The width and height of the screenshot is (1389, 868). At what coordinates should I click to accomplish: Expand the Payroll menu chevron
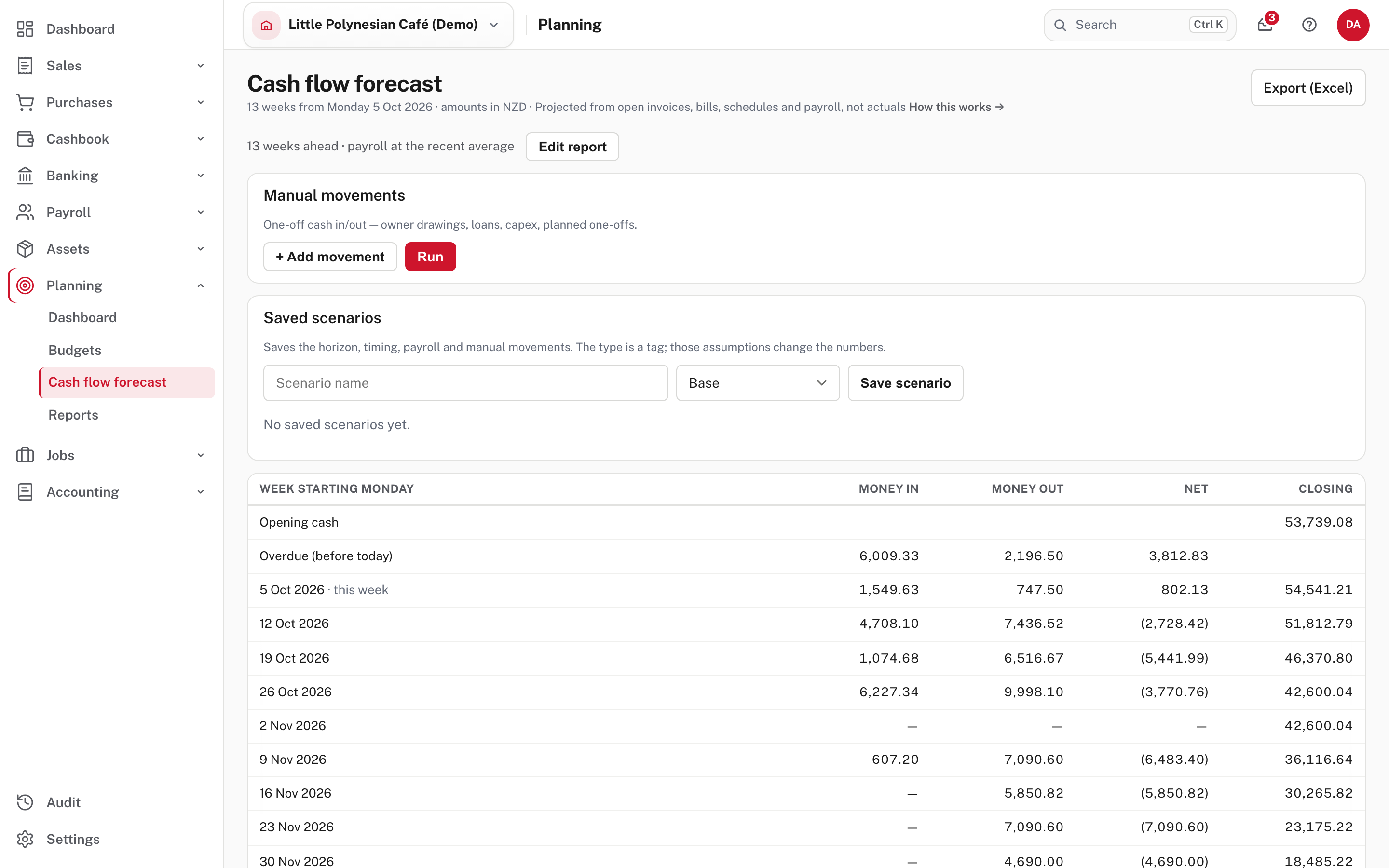pos(200,212)
